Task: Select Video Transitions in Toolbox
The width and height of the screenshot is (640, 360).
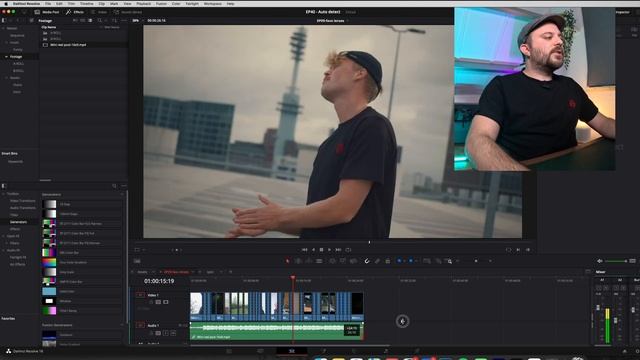Action: click(x=22, y=201)
